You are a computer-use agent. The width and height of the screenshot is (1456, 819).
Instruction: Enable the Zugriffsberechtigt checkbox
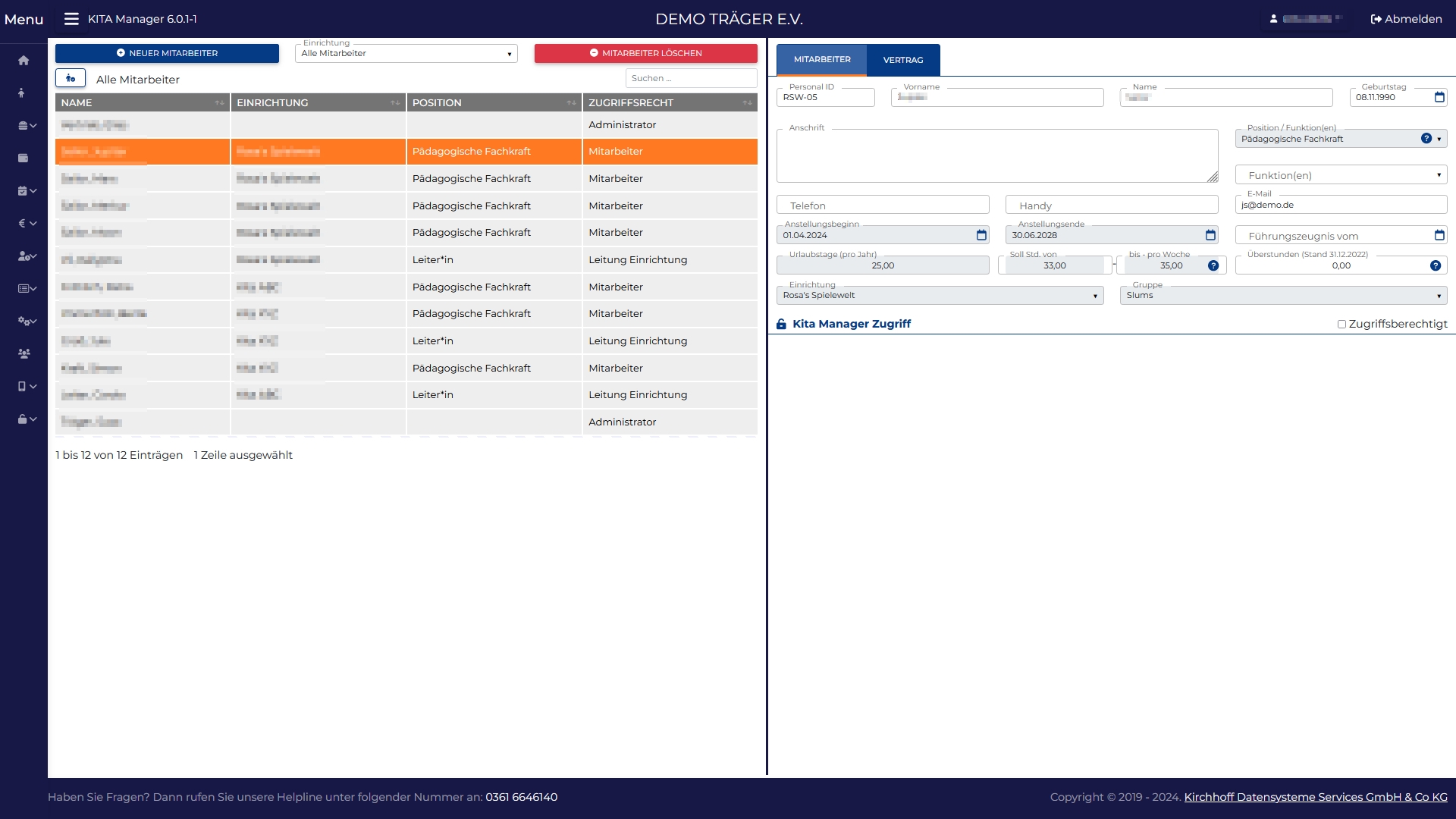[1341, 324]
